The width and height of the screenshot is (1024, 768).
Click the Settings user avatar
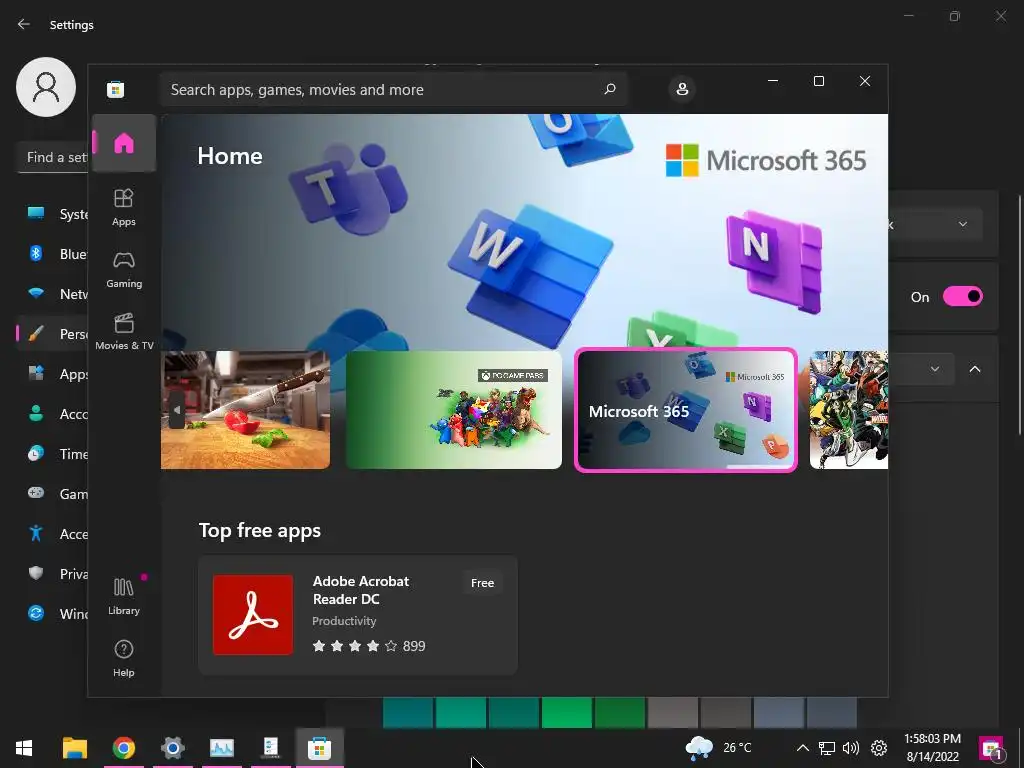[46, 87]
